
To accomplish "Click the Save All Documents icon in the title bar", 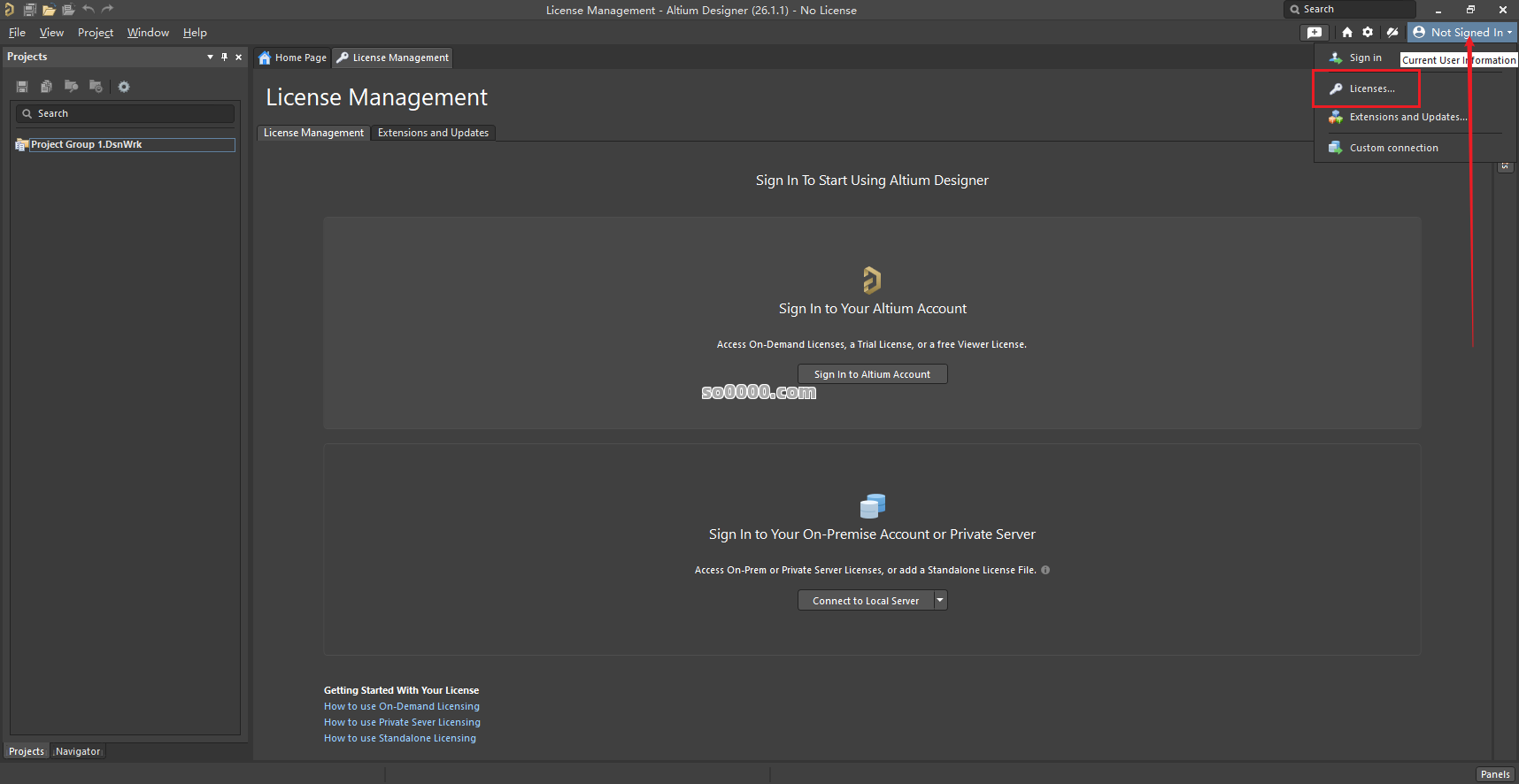I will 29,10.
